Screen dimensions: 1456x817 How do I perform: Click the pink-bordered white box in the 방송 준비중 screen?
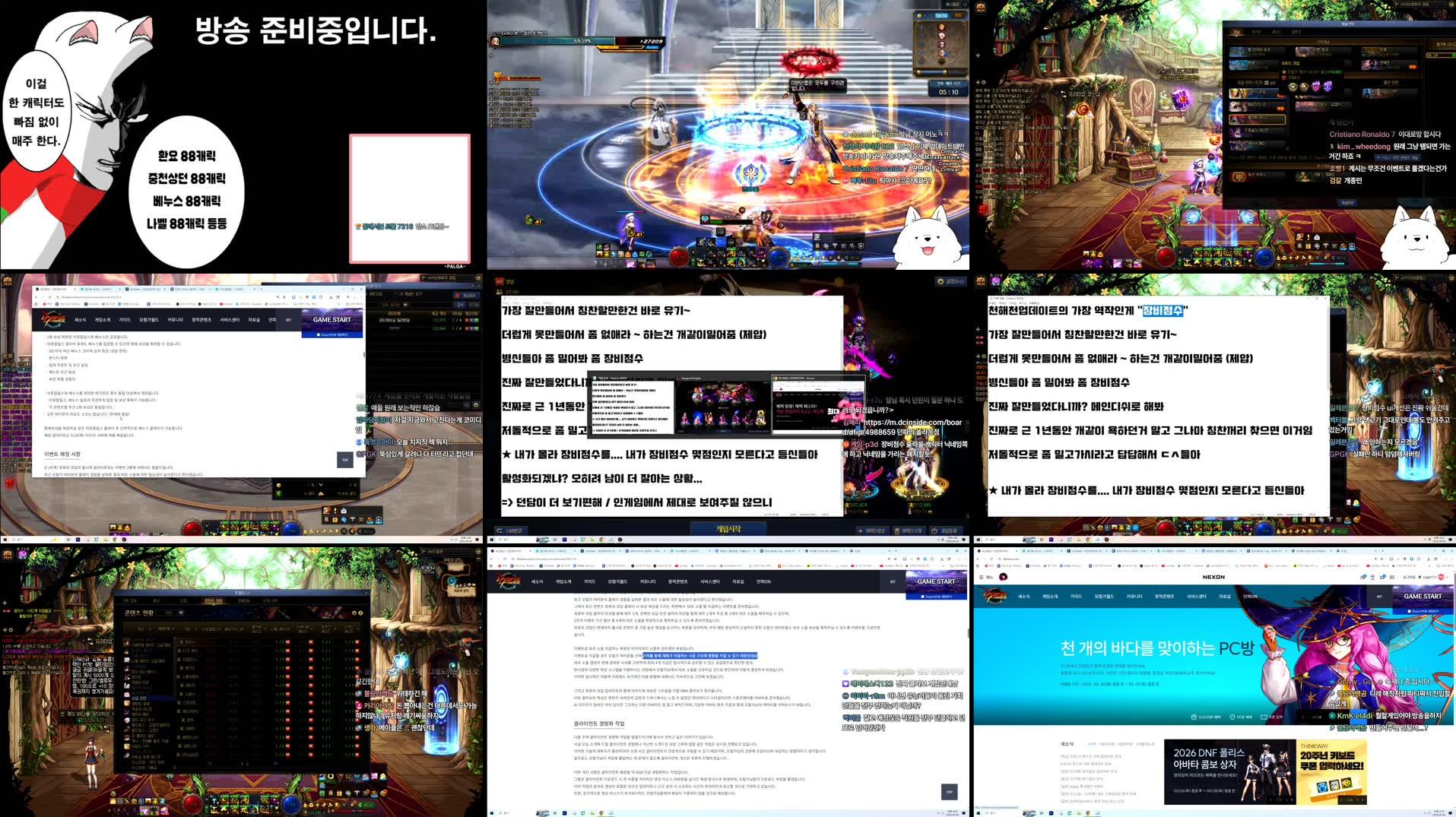point(410,199)
